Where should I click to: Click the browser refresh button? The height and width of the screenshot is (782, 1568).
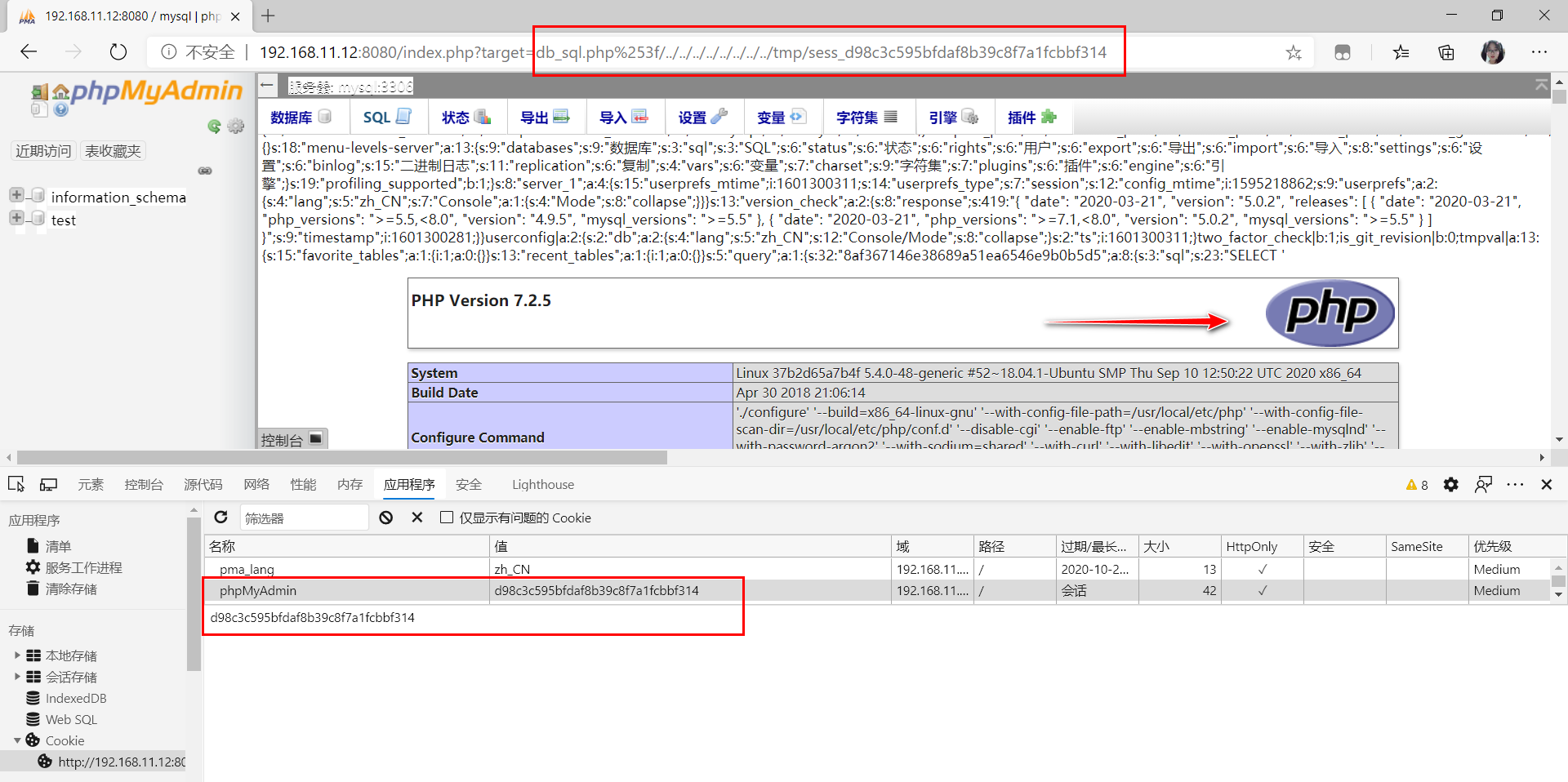118,52
